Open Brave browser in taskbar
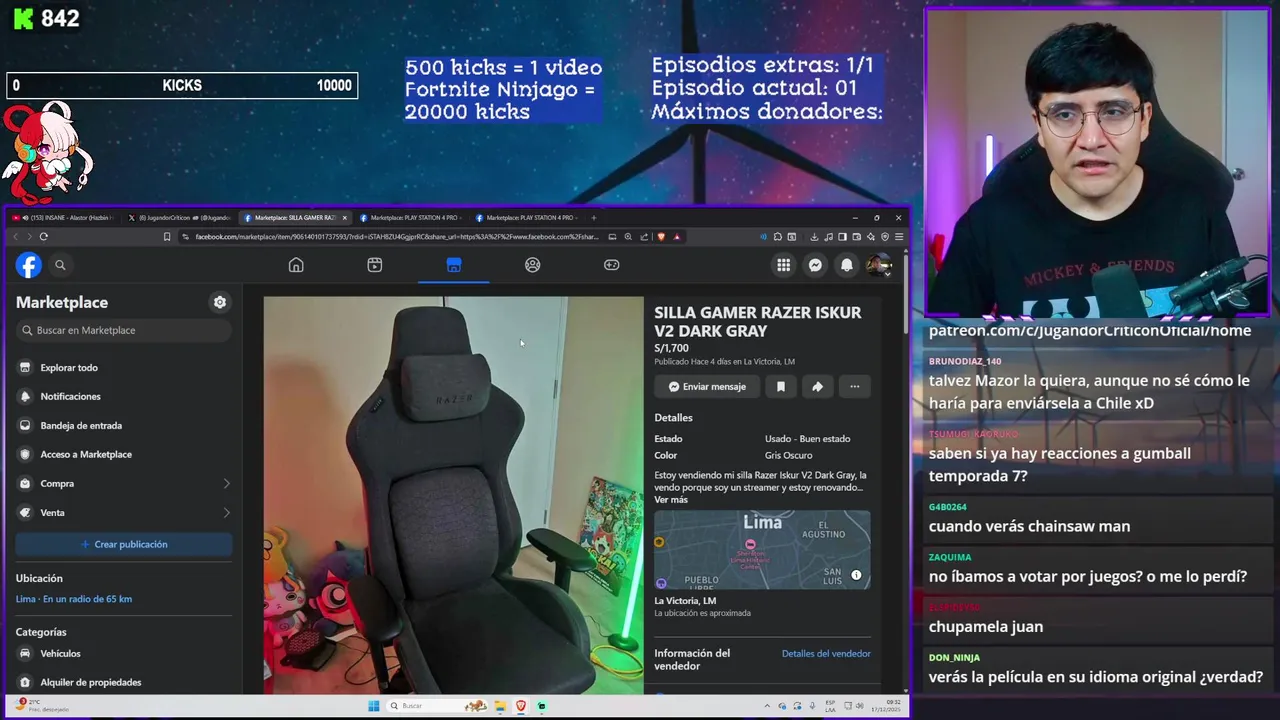The image size is (1280, 720). (x=521, y=706)
